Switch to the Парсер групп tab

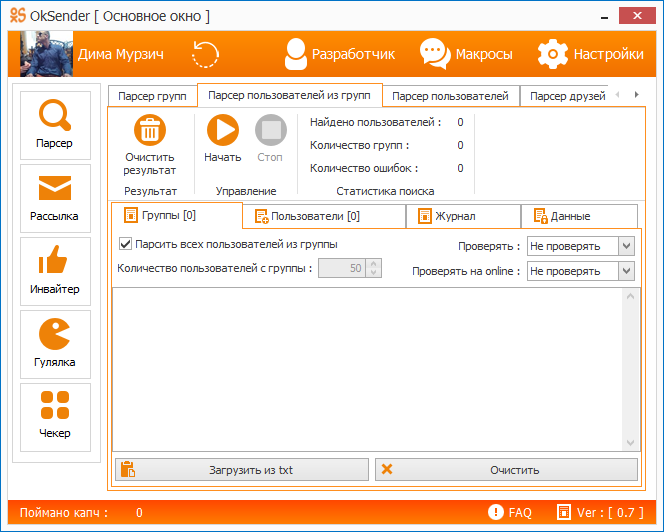point(152,96)
